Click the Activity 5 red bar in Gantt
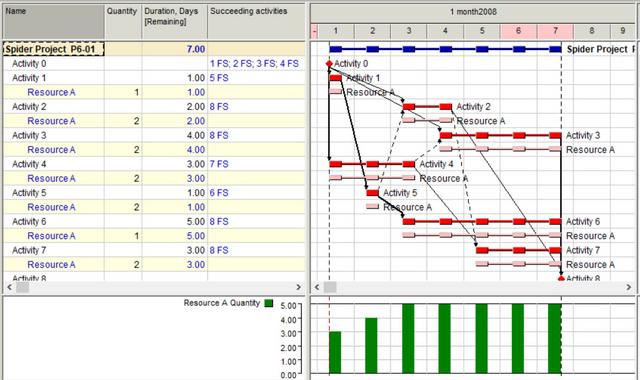Screen dimensions: 640x380 pos(373,193)
